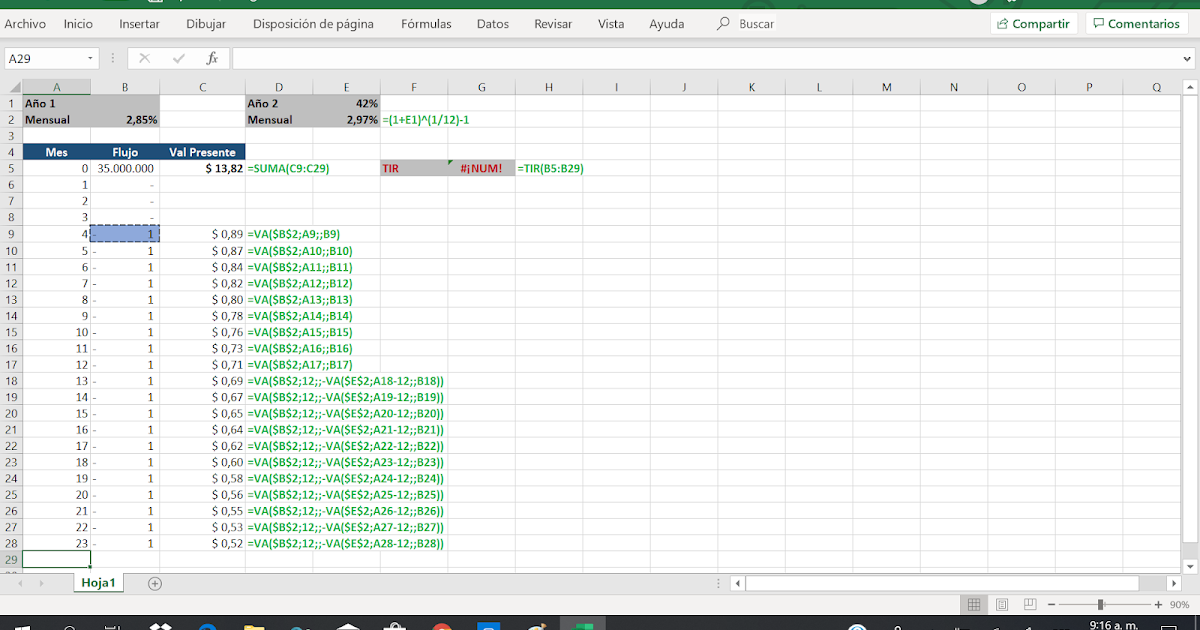1200x630 pixels.
Task: Click the Compartir button
Action: (x=1033, y=23)
